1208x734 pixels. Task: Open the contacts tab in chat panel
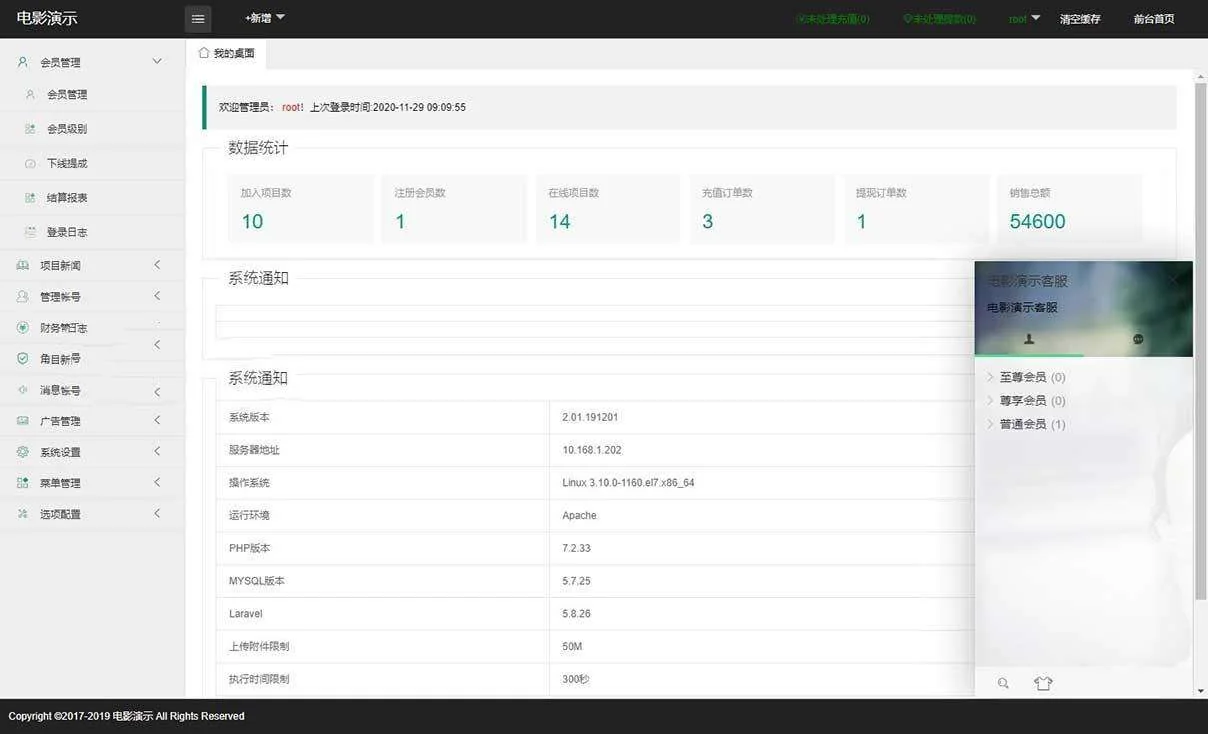pos(1029,339)
